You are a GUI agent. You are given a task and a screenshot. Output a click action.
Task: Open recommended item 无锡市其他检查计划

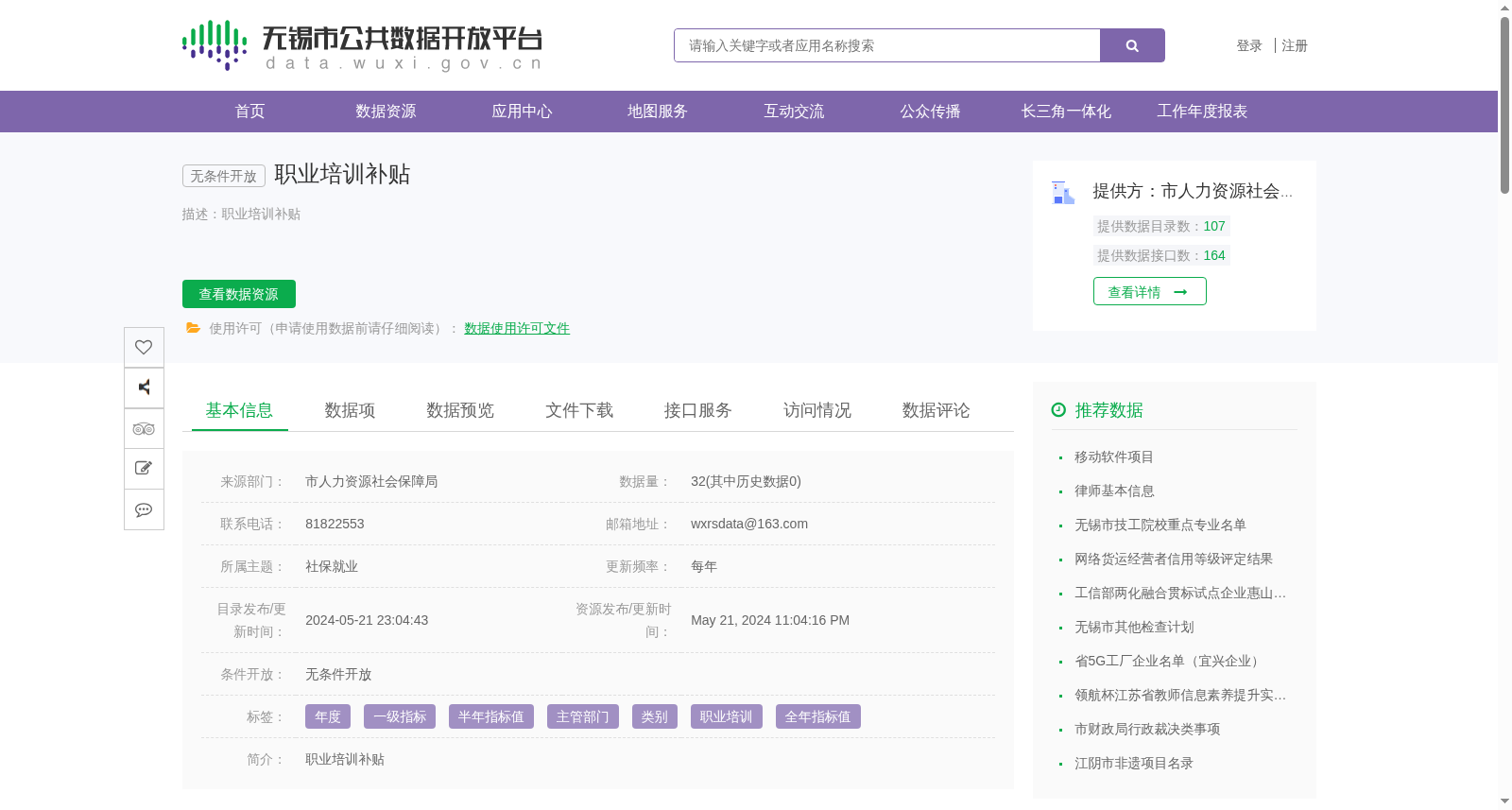click(x=1134, y=627)
